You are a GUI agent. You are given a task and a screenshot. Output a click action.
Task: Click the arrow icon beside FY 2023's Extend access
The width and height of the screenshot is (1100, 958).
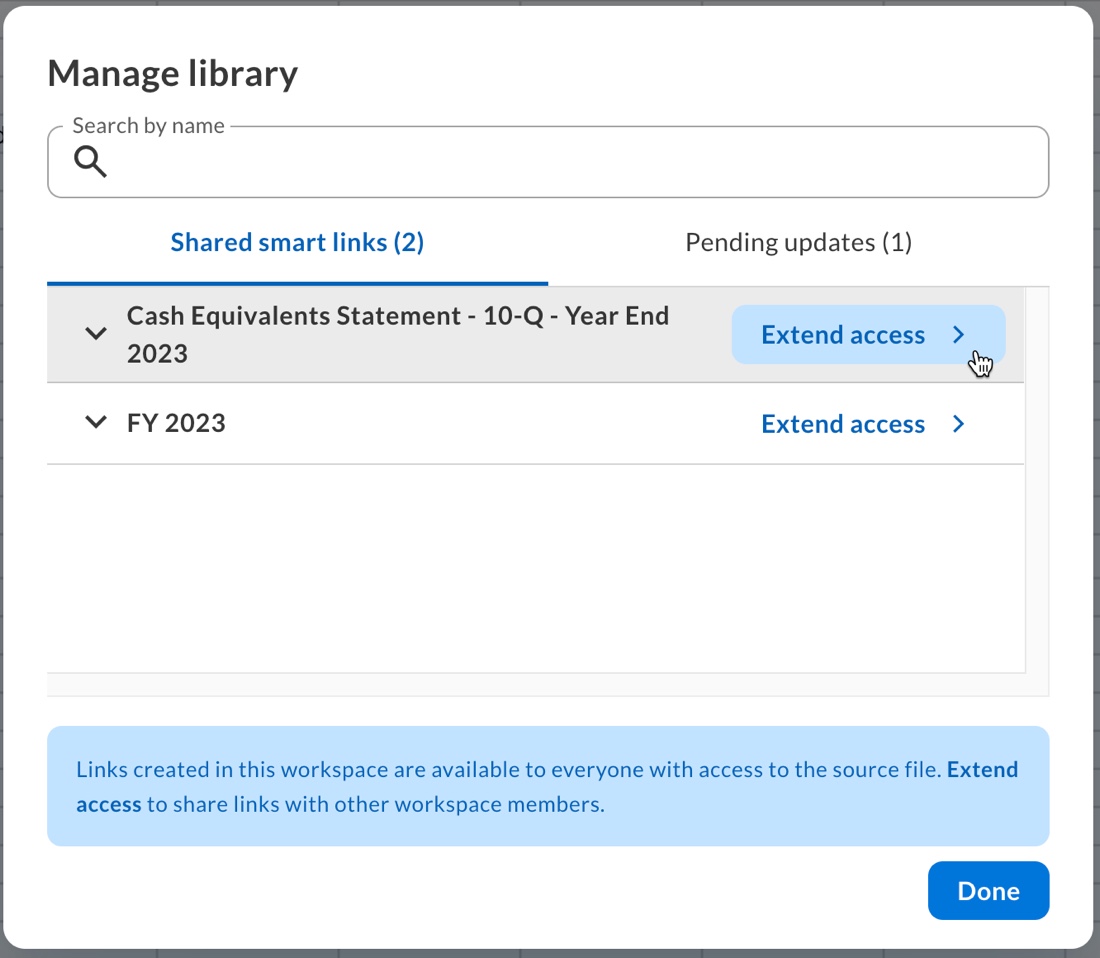(x=958, y=423)
